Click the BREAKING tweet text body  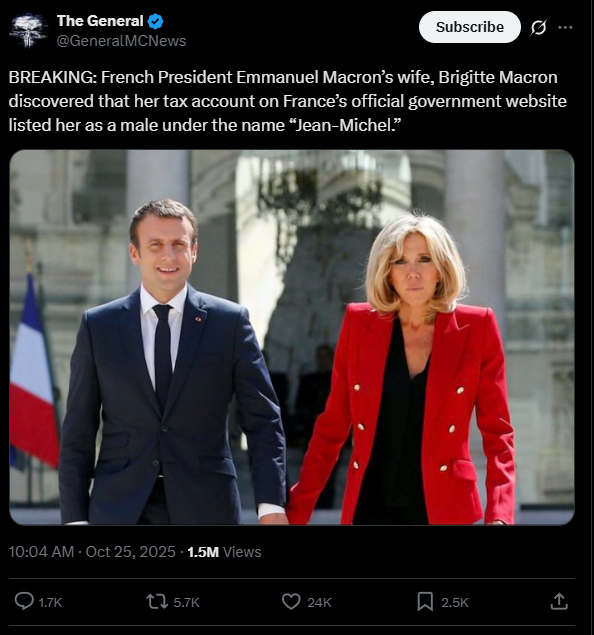(x=287, y=101)
